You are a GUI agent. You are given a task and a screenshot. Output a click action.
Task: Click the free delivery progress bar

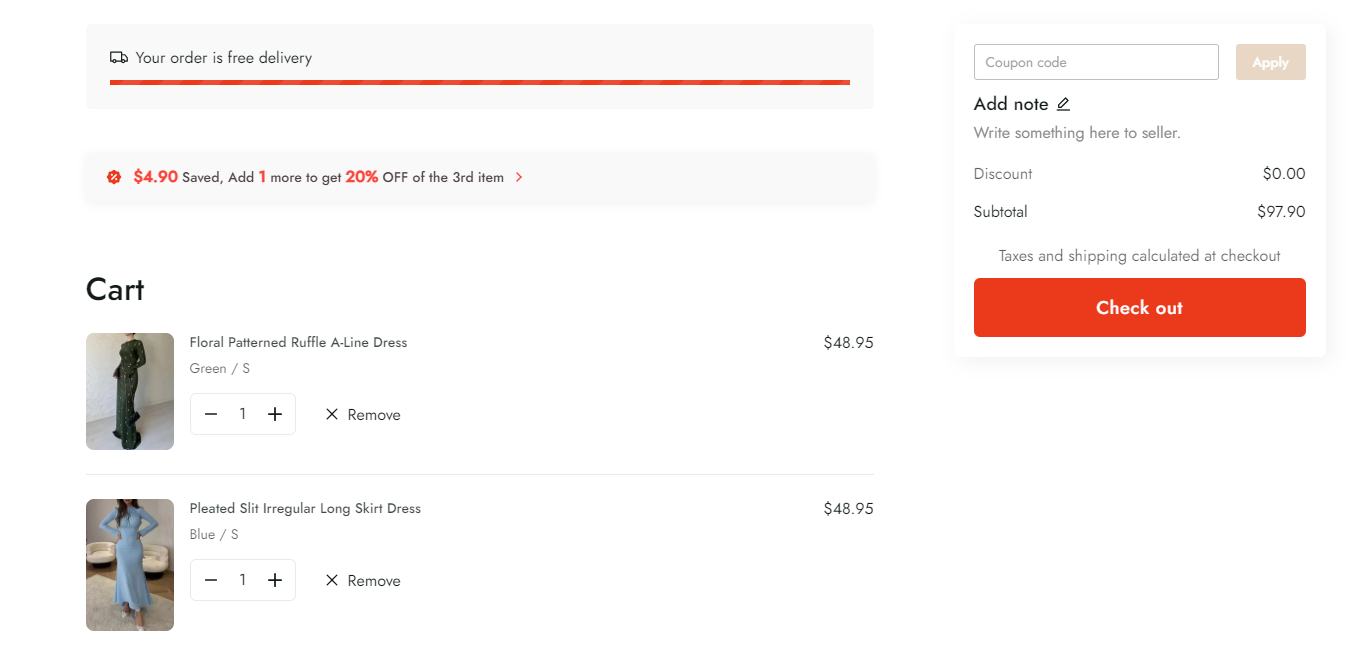pyautogui.click(x=480, y=82)
